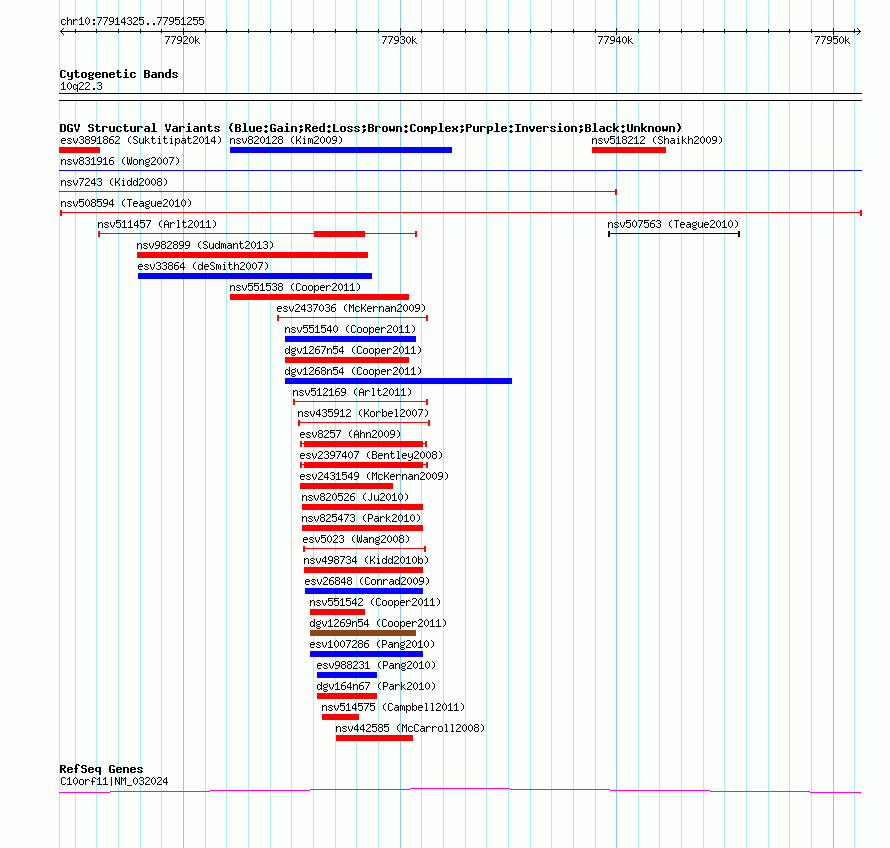Image resolution: width=890 pixels, height=848 pixels.
Task: Select nsv512169 (Arlt2011) variant label
Action: 352,392
